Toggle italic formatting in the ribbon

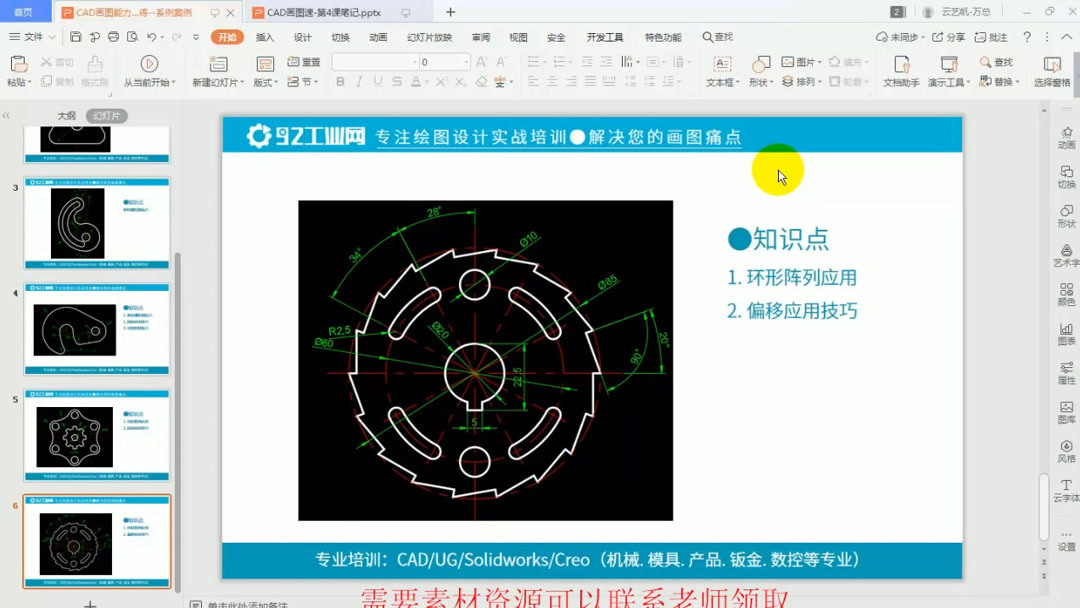pyautogui.click(x=359, y=80)
